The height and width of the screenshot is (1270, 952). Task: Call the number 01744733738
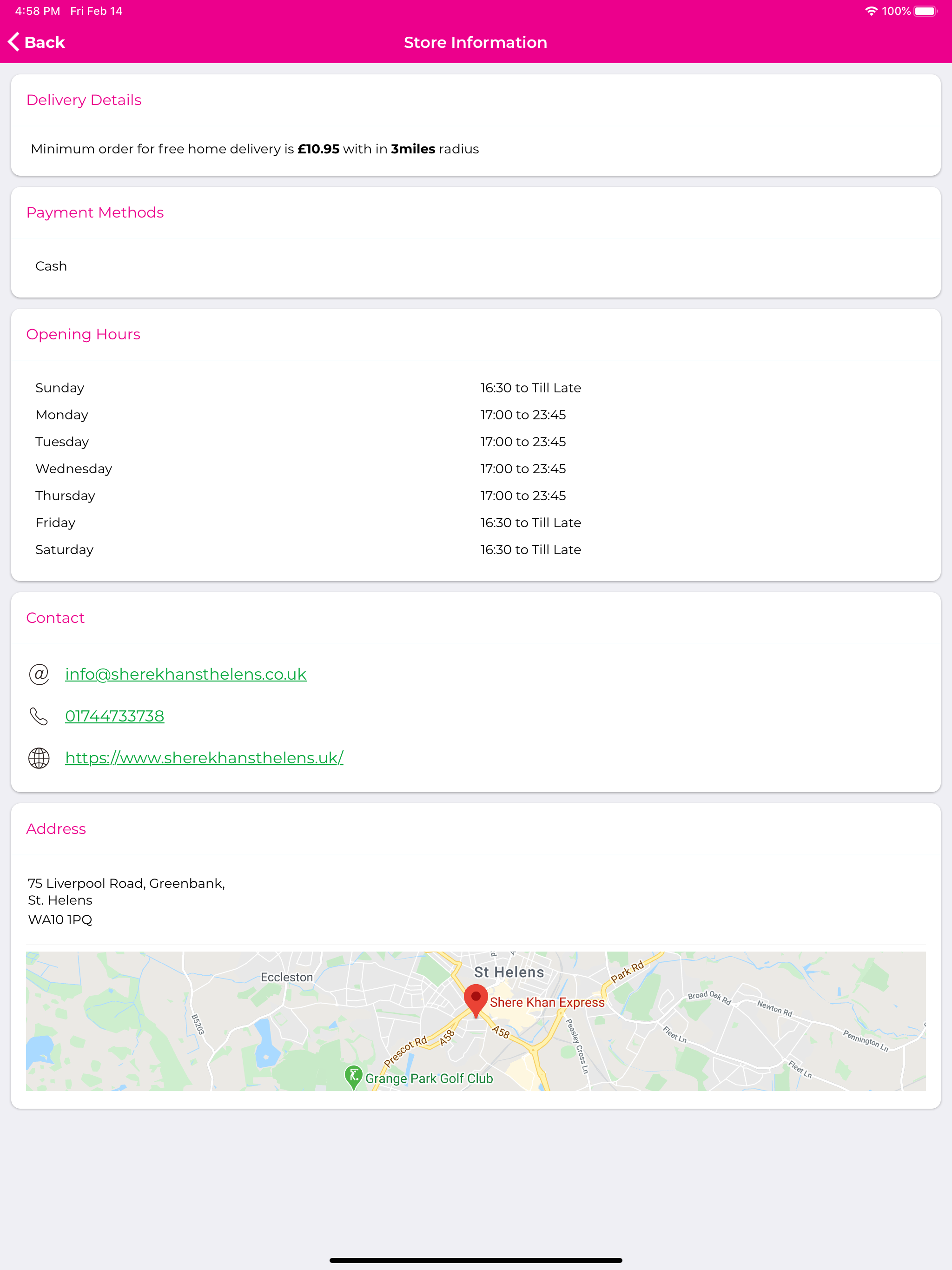(115, 716)
